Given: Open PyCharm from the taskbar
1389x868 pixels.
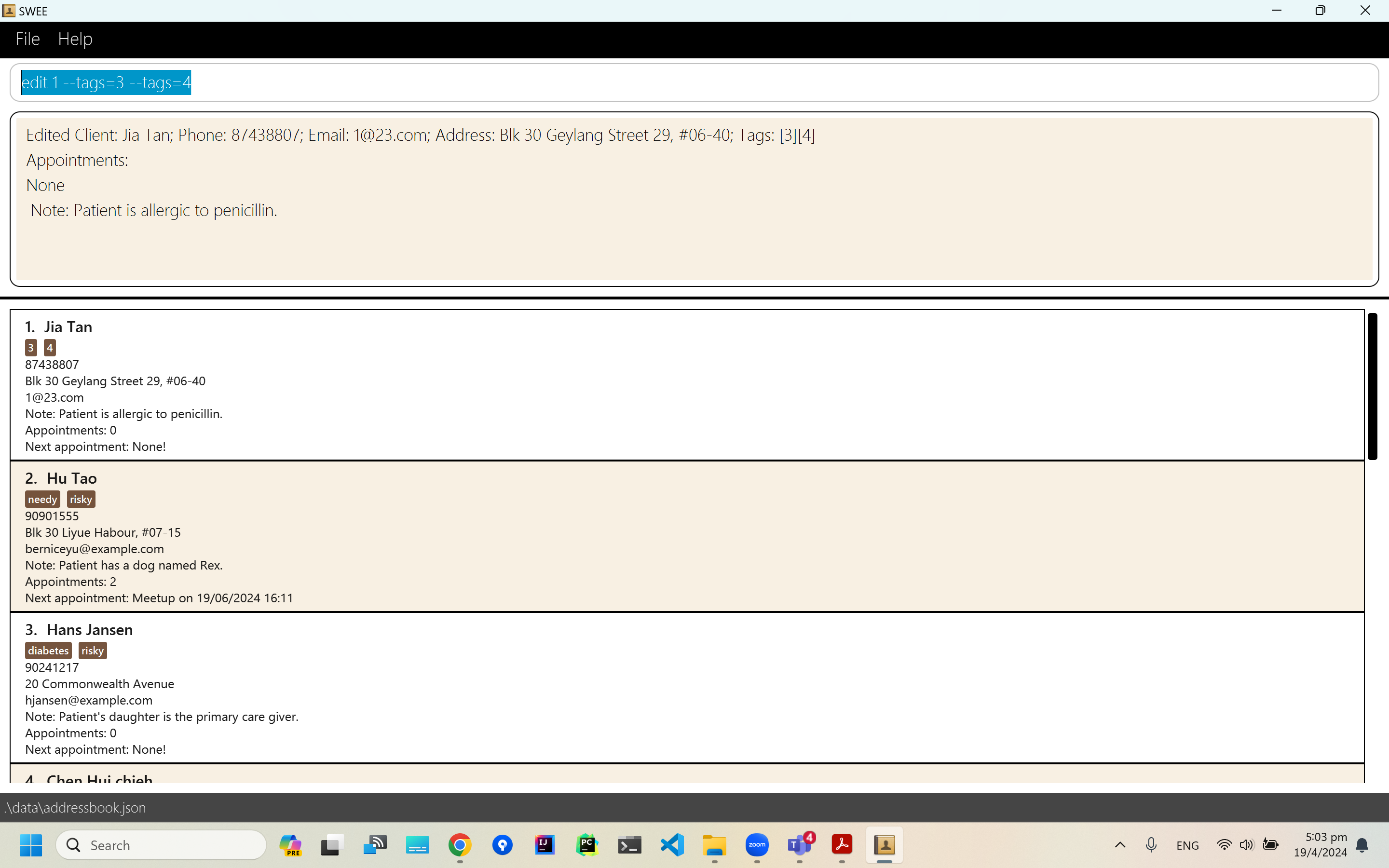Looking at the screenshot, I should [x=586, y=845].
